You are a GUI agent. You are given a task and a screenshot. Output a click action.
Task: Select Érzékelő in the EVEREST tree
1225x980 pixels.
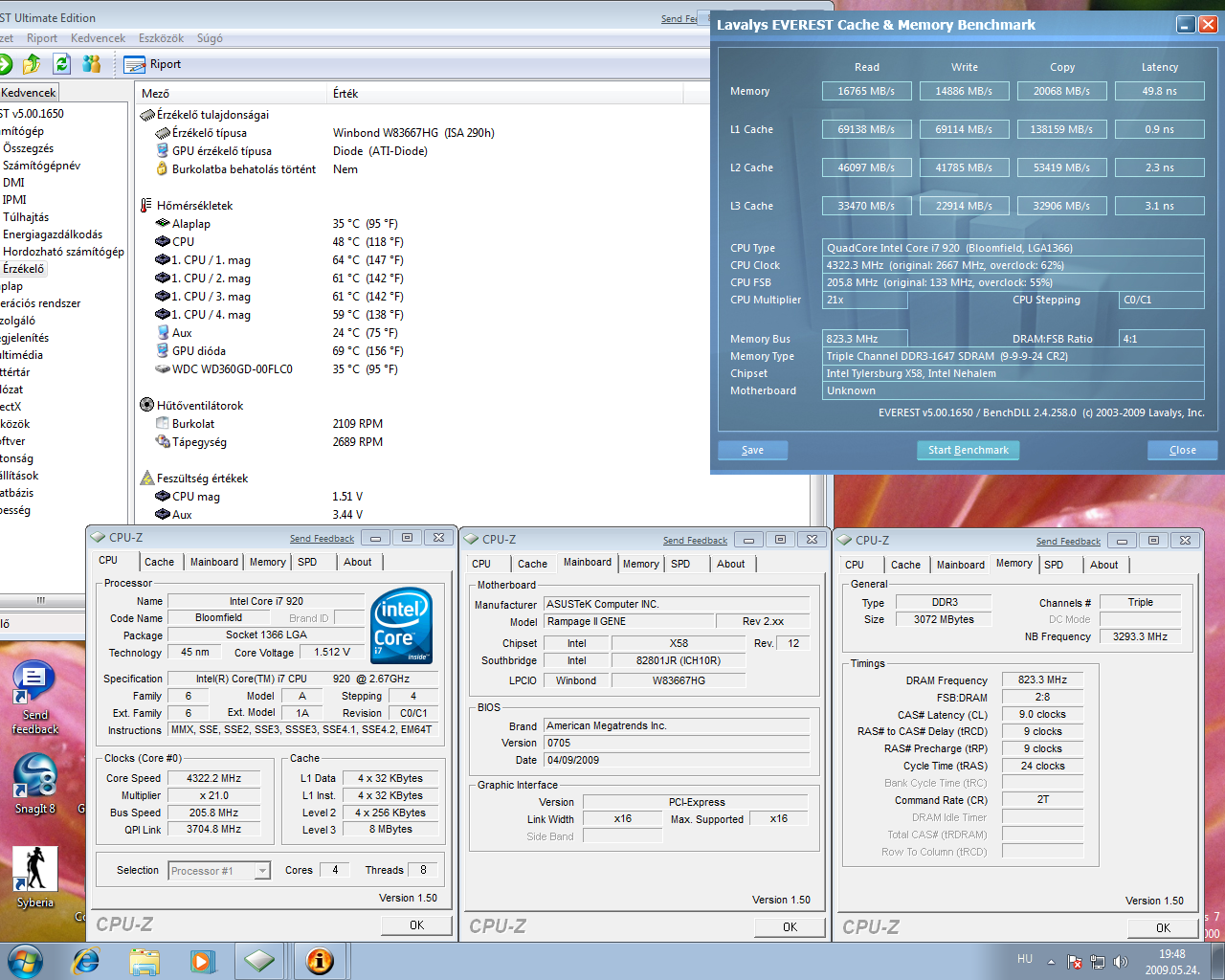(x=24, y=269)
